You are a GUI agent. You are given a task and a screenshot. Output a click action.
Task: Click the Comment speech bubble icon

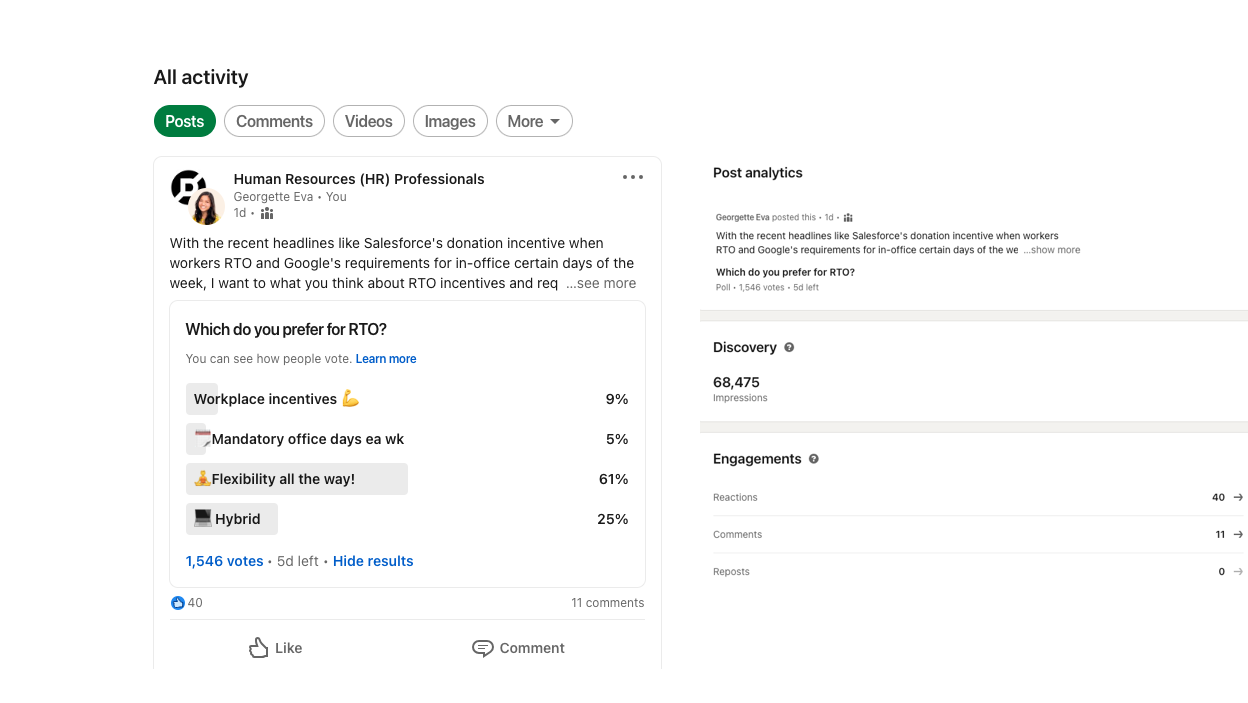(483, 648)
